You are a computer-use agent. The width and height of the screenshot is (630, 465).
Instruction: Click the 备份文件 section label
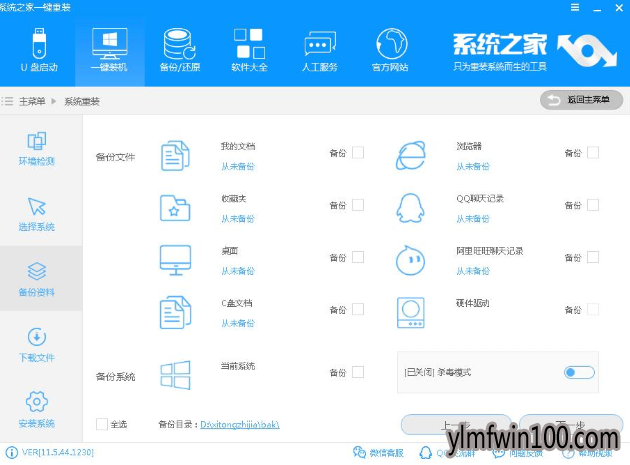(115, 157)
